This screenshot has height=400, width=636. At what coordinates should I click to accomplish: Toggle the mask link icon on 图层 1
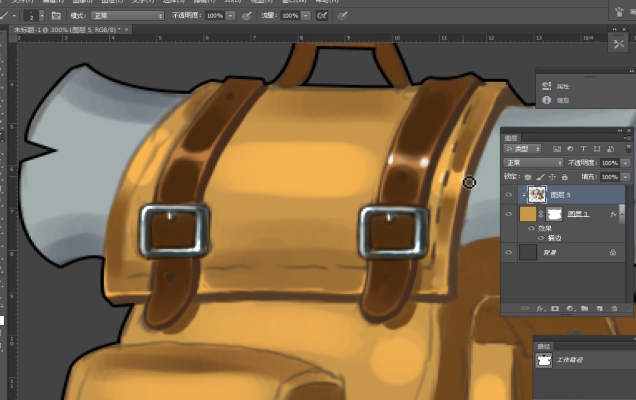(541, 214)
